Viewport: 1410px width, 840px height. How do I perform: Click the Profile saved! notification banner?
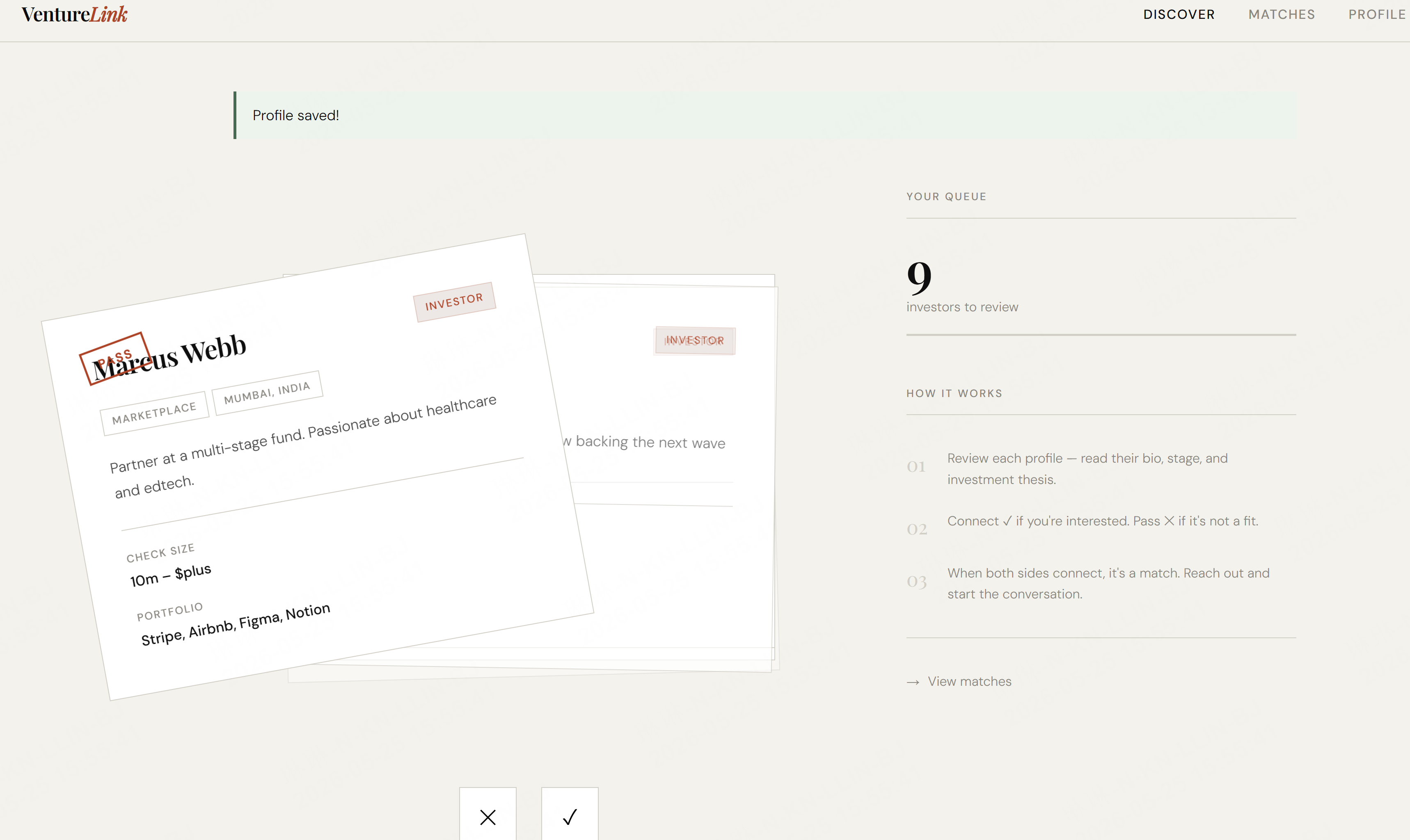point(765,116)
